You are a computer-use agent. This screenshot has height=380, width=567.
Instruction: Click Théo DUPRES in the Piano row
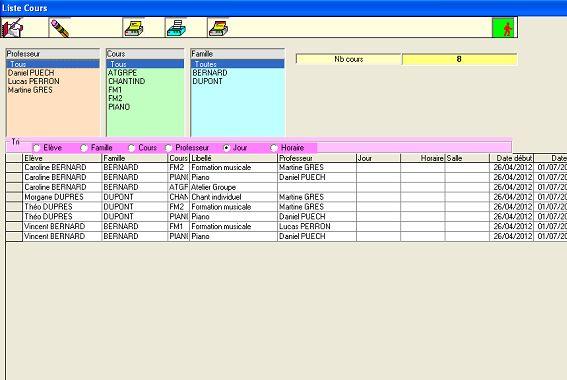pos(62,217)
